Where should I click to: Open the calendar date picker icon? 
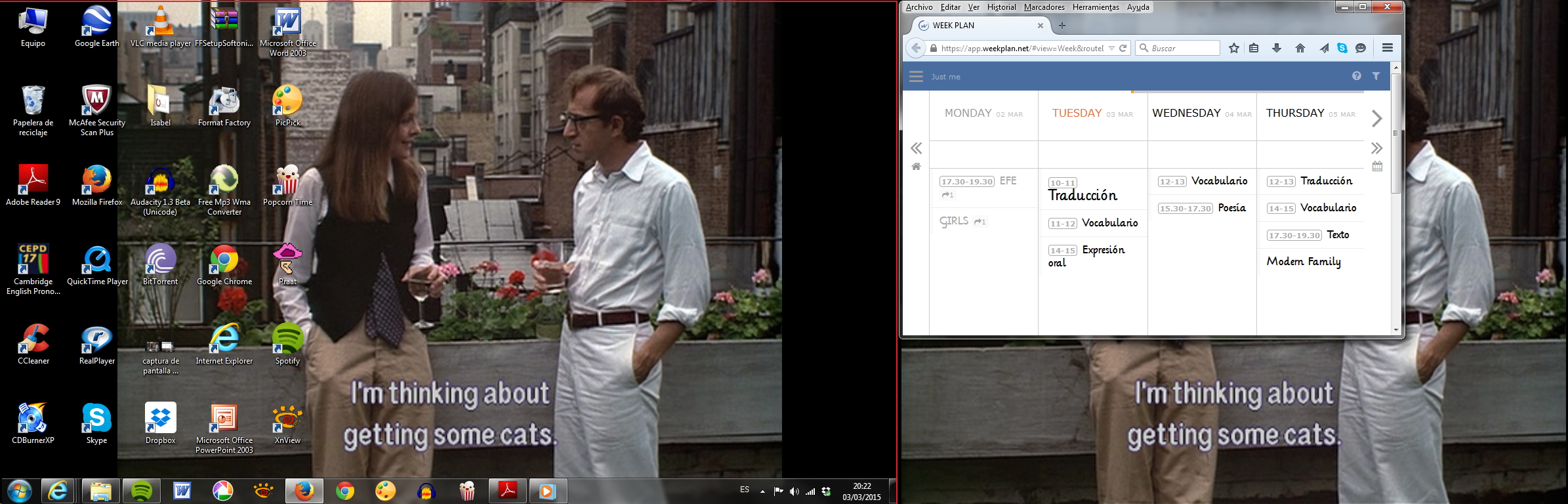pos(1377,166)
